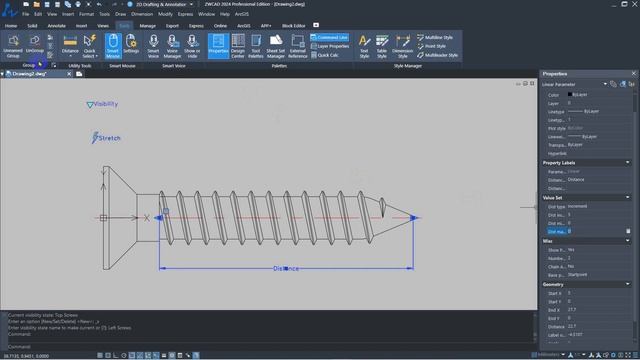Expand the Group panel launcher arrow
The image size is (640, 360).
53,65
